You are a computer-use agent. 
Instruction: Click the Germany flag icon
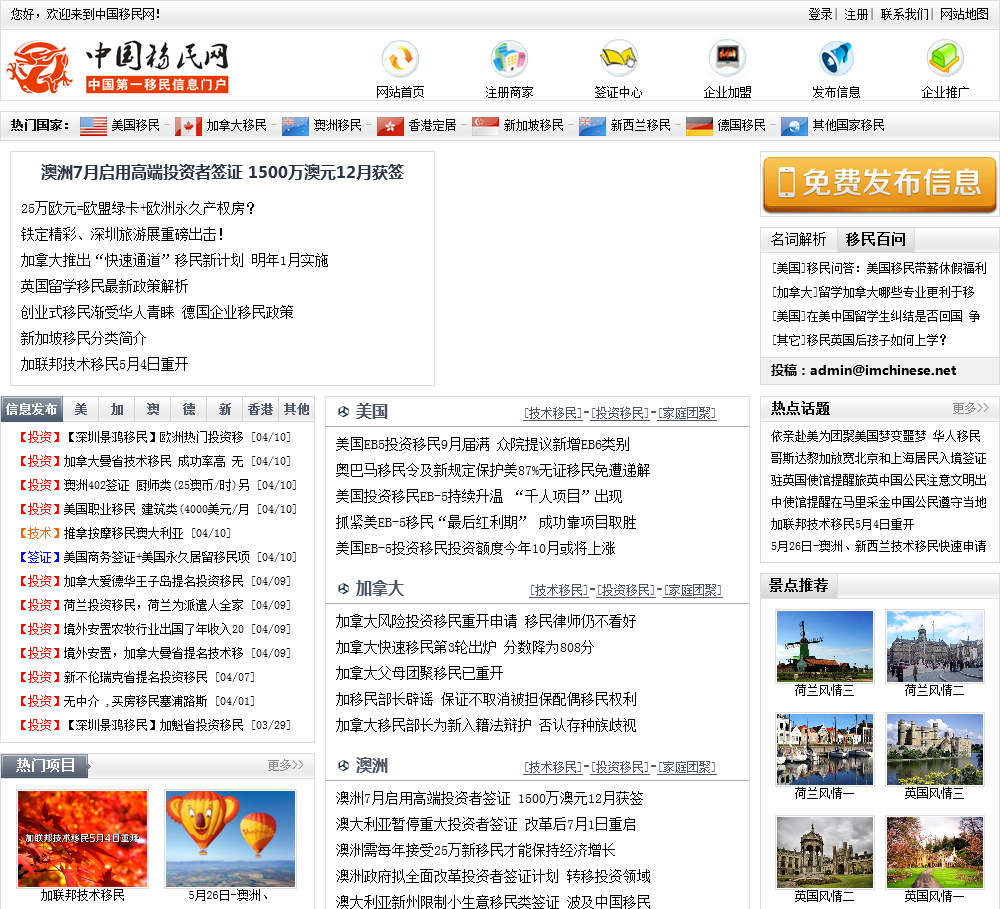point(700,126)
